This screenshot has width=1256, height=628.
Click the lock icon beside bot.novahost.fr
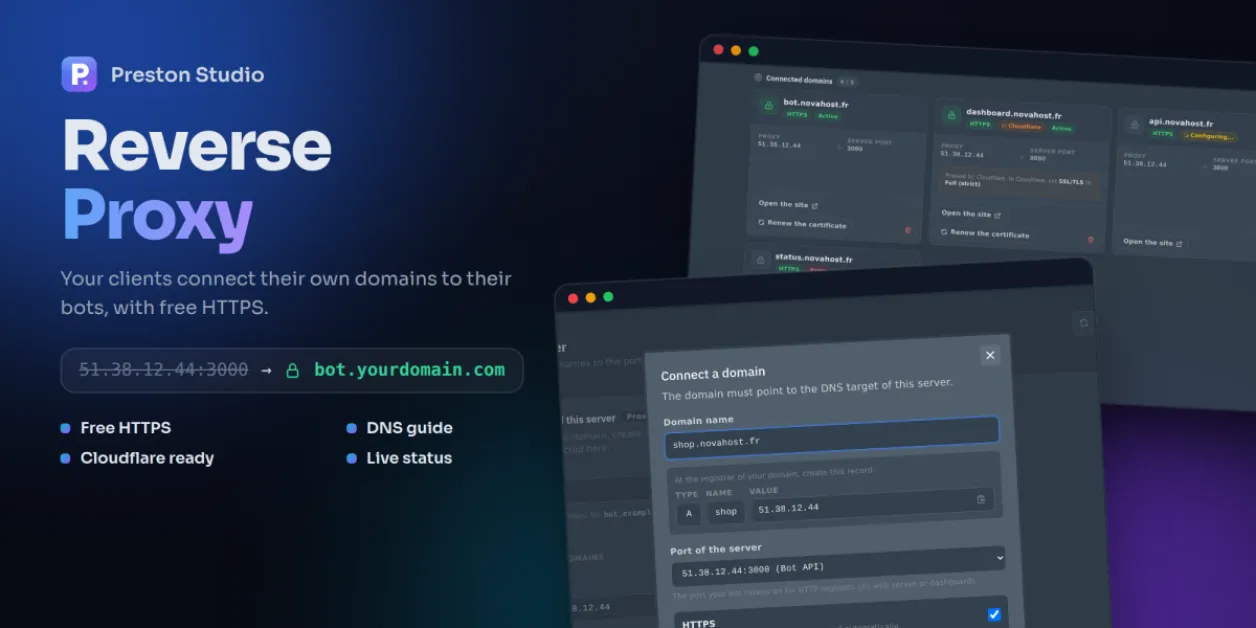pyautogui.click(x=768, y=105)
